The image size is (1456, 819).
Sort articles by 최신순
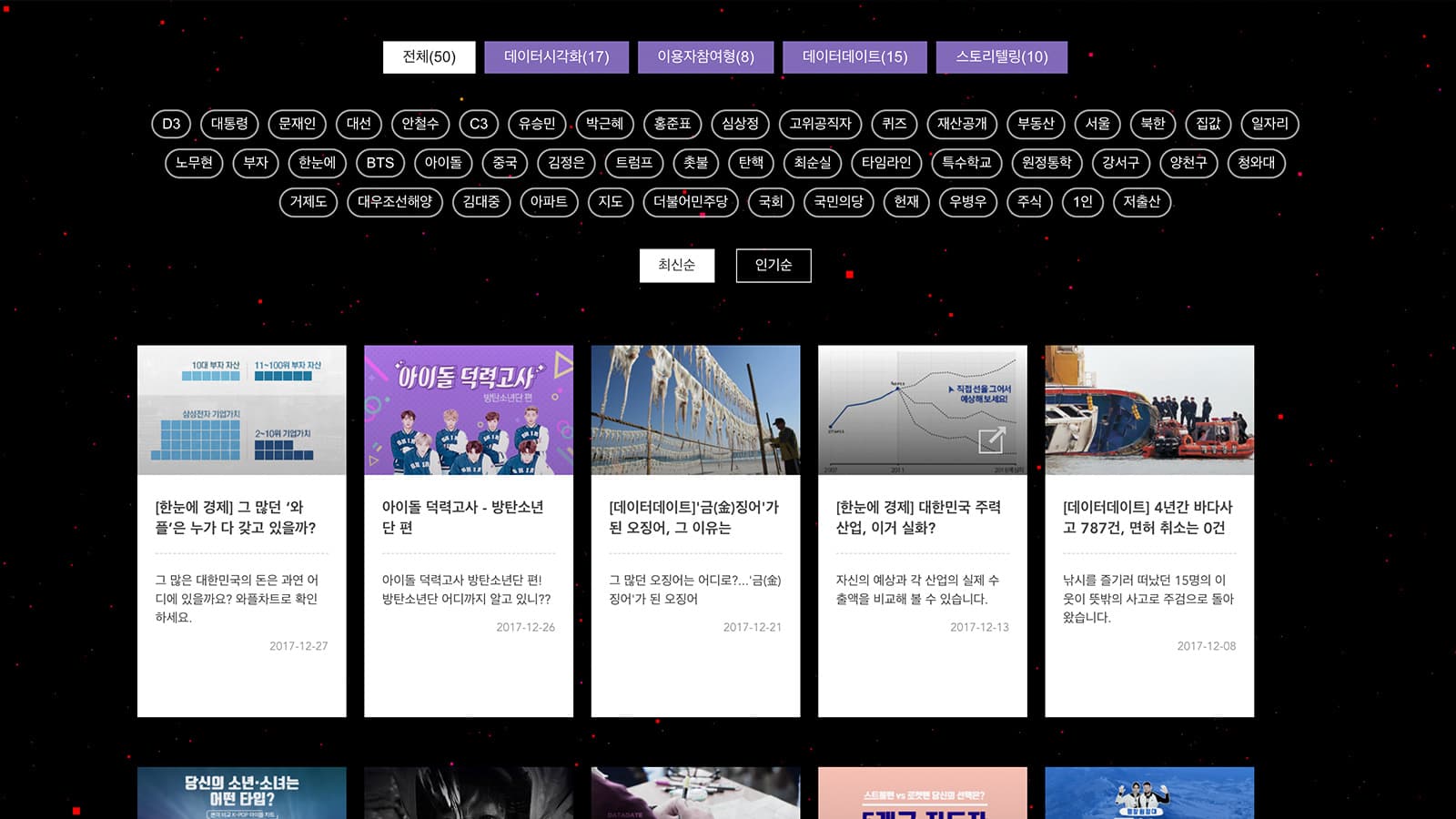[677, 266]
